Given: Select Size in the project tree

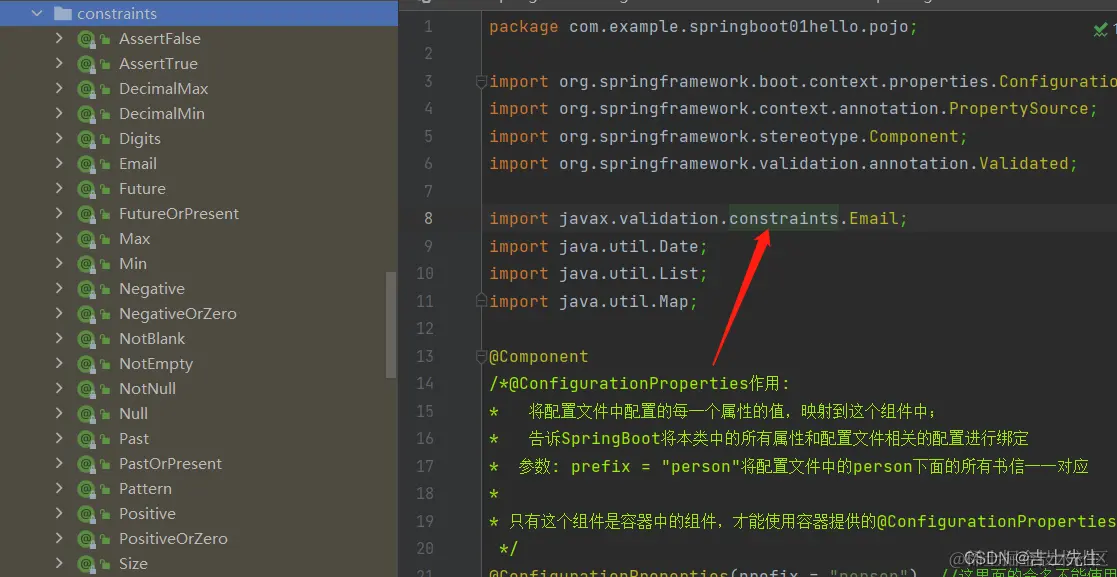Looking at the screenshot, I should (133, 563).
